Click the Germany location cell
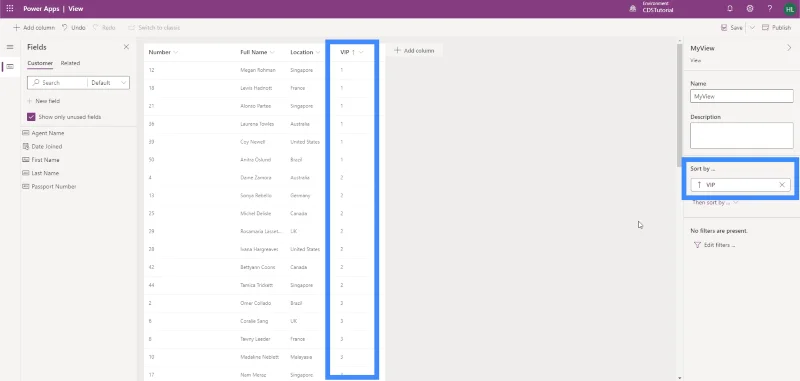The image size is (800, 381). (299, 195)
